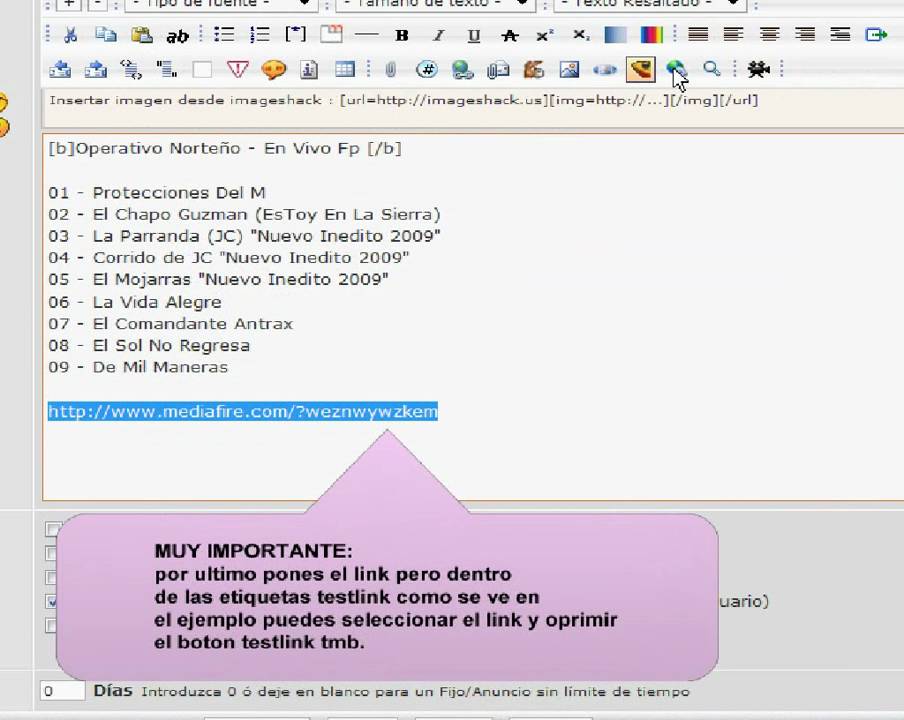The width and height of the screenshot is (904, 720).
Task: Click the Cut scissors icon
Action: (x=71, y=35)
